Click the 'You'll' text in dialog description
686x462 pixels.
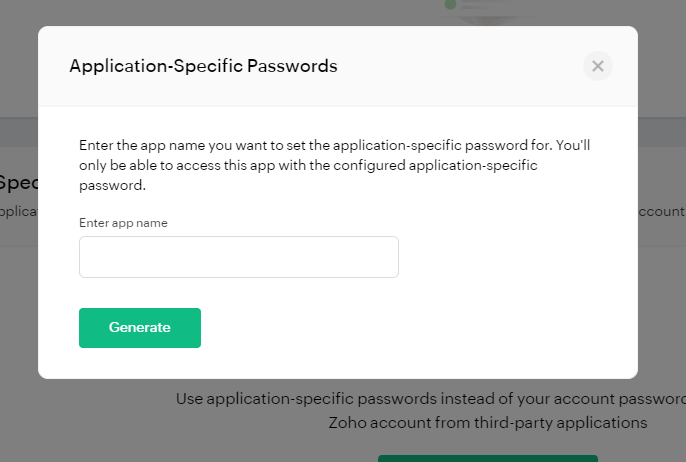[573, 145]
